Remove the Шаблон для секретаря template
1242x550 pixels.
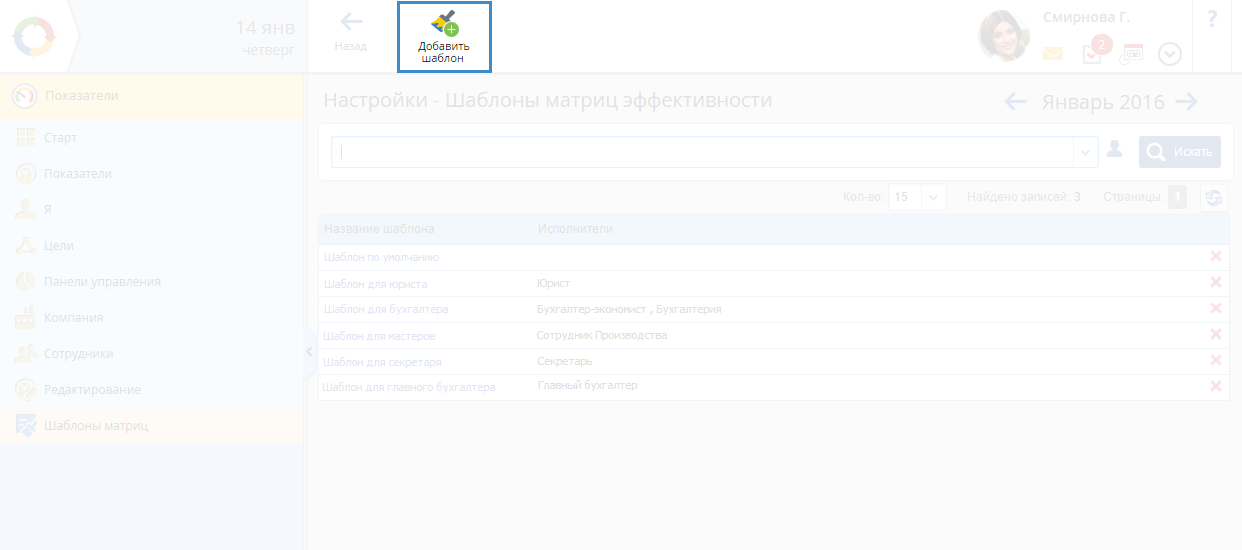pos(1216,361)
